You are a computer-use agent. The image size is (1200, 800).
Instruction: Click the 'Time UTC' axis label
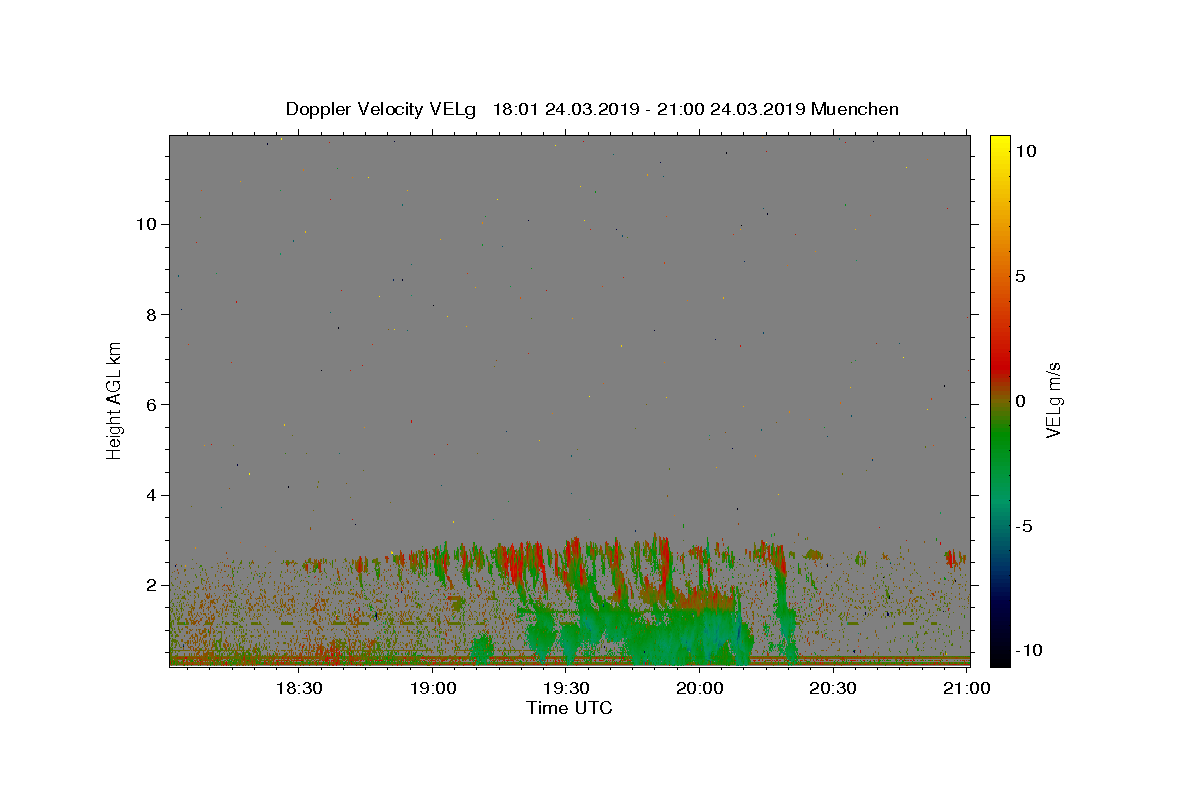[569, 708]
